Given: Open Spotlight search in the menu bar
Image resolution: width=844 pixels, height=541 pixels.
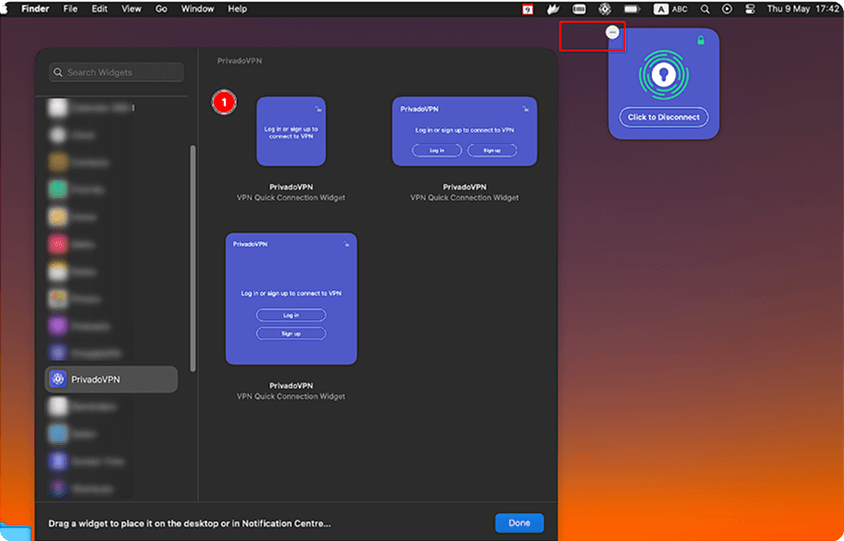Looking at the screenshot, I should coord(705,9).
